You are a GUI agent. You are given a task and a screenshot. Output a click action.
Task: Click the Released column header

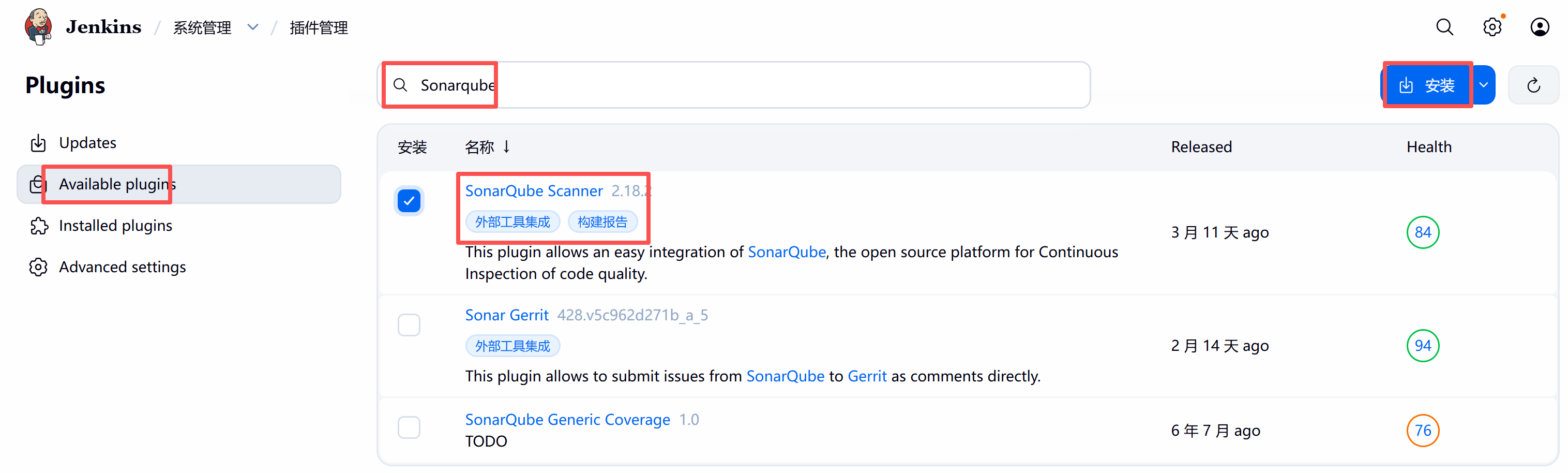coord(1201,147)
